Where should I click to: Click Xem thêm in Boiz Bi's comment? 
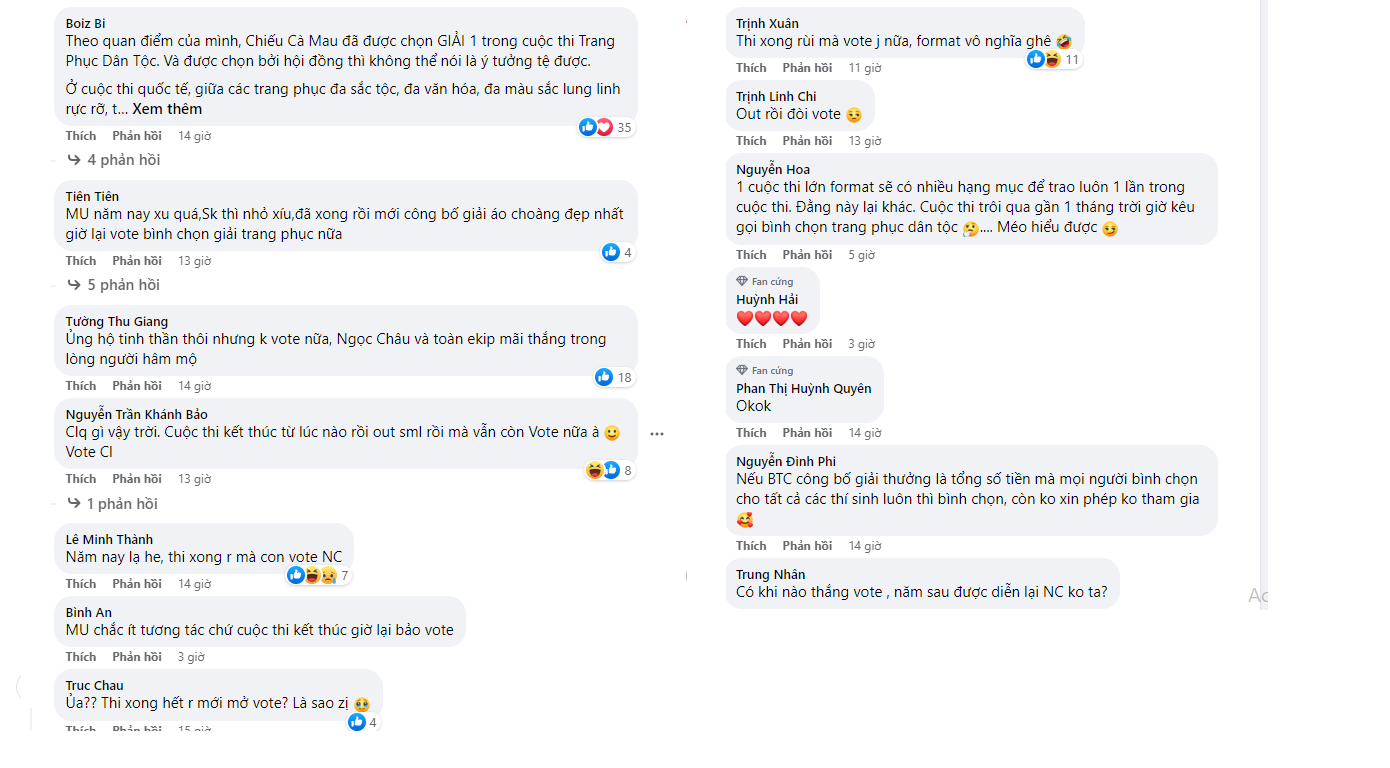tap(167, 109)
